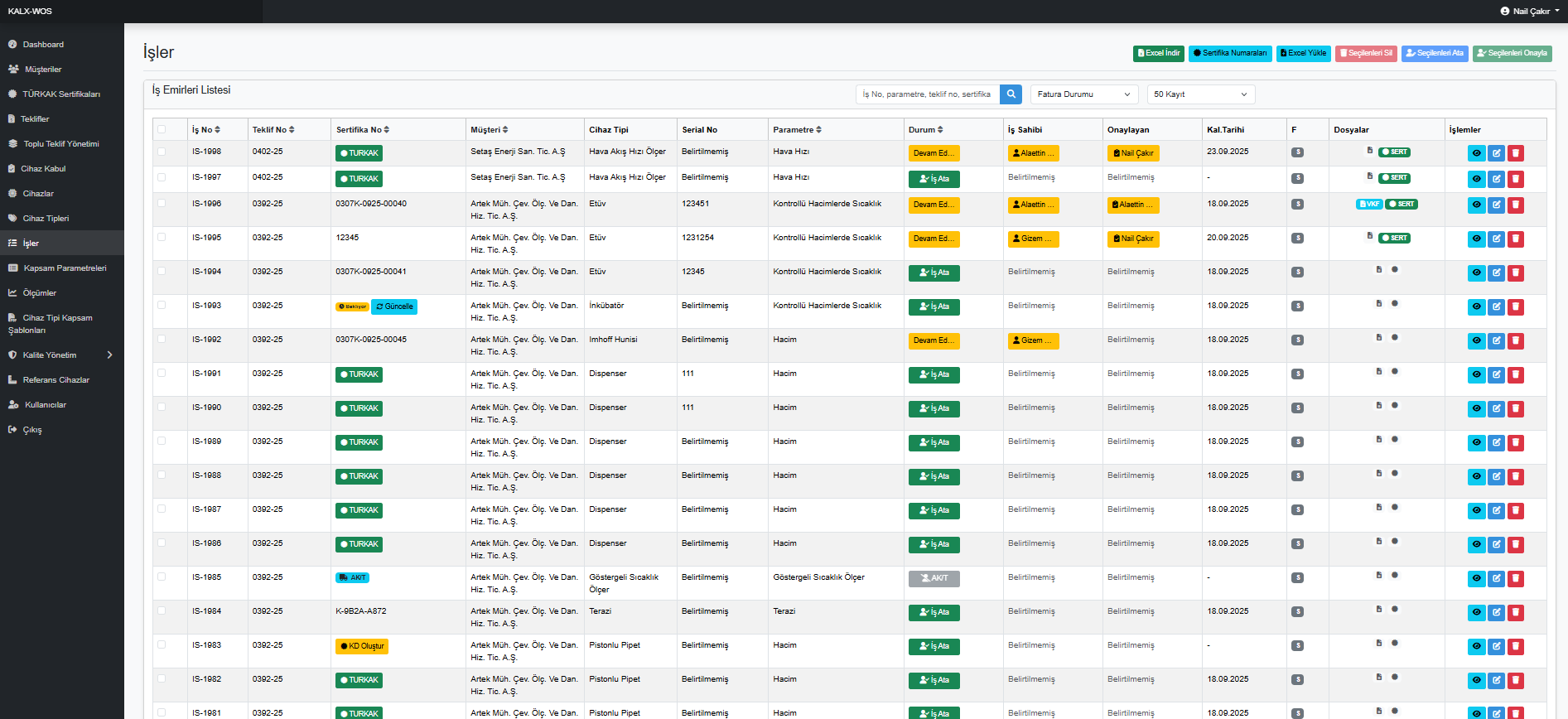Go to Müşteriler in sidebar
This screenshot has width=1568, height=719.
pyautogui.click(x=61, y=70)
